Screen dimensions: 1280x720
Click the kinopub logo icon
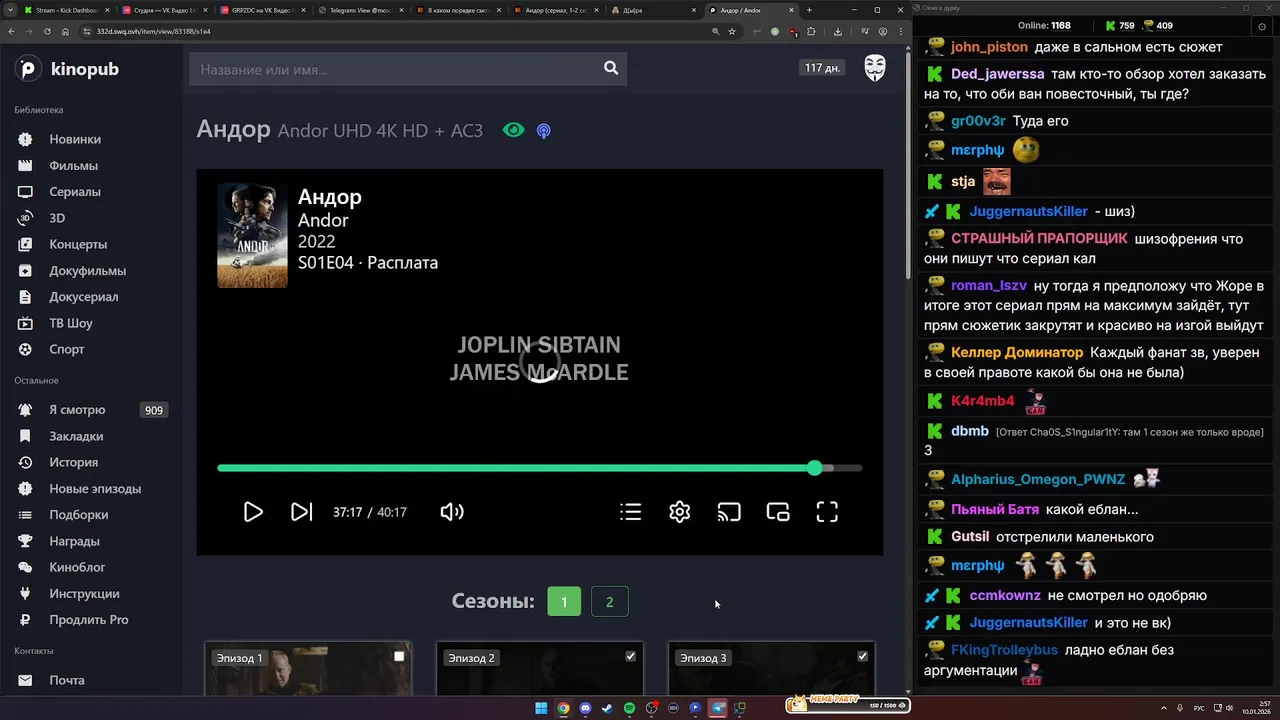(x=28, y=69)
